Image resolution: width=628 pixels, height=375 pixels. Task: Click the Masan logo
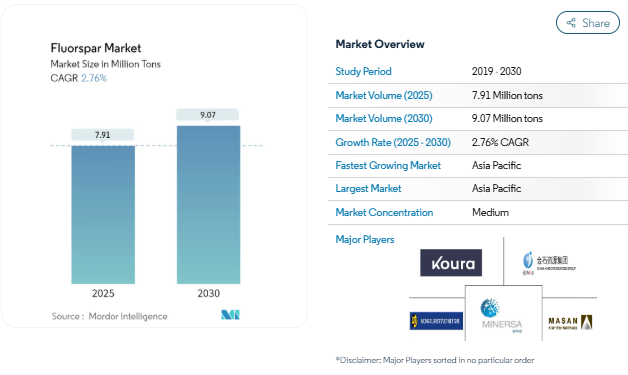(570, 322)
